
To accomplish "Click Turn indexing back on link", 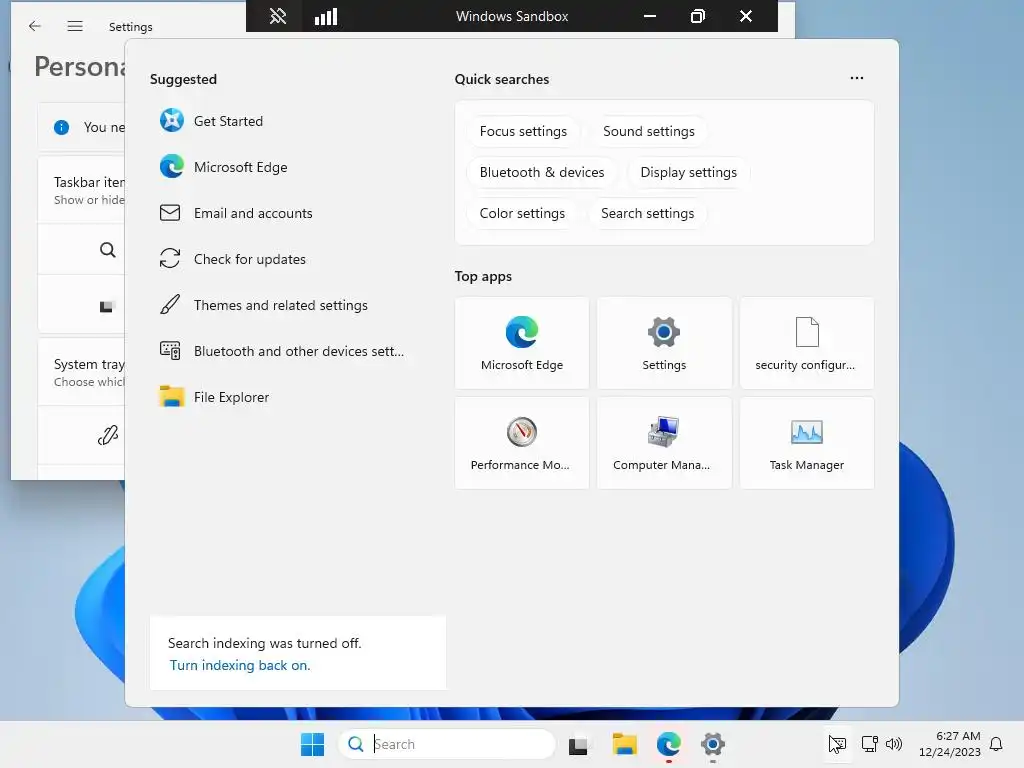I will pyautogui.click(x=240, y=665).
